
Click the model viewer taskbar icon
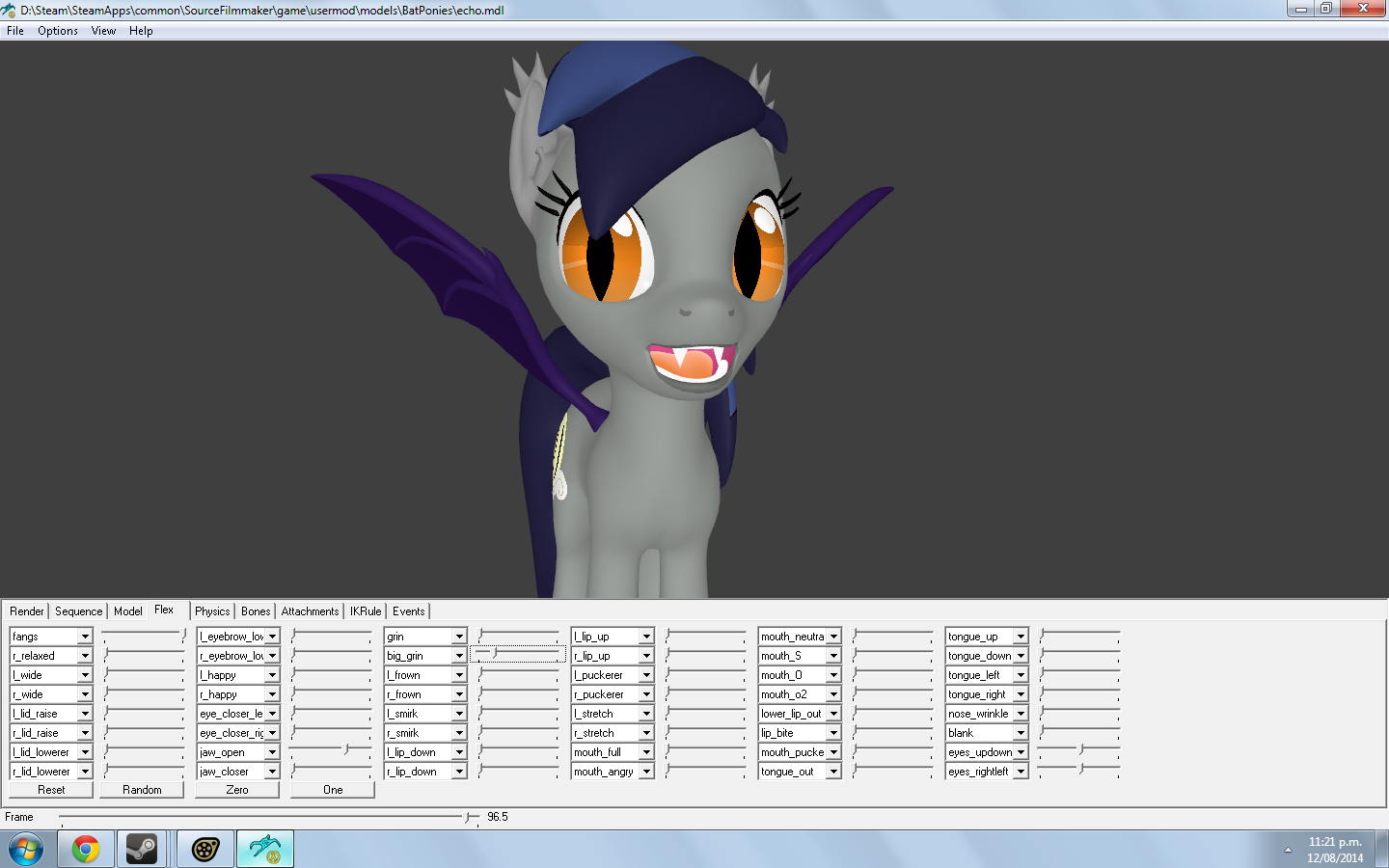(x=265, y=850)
